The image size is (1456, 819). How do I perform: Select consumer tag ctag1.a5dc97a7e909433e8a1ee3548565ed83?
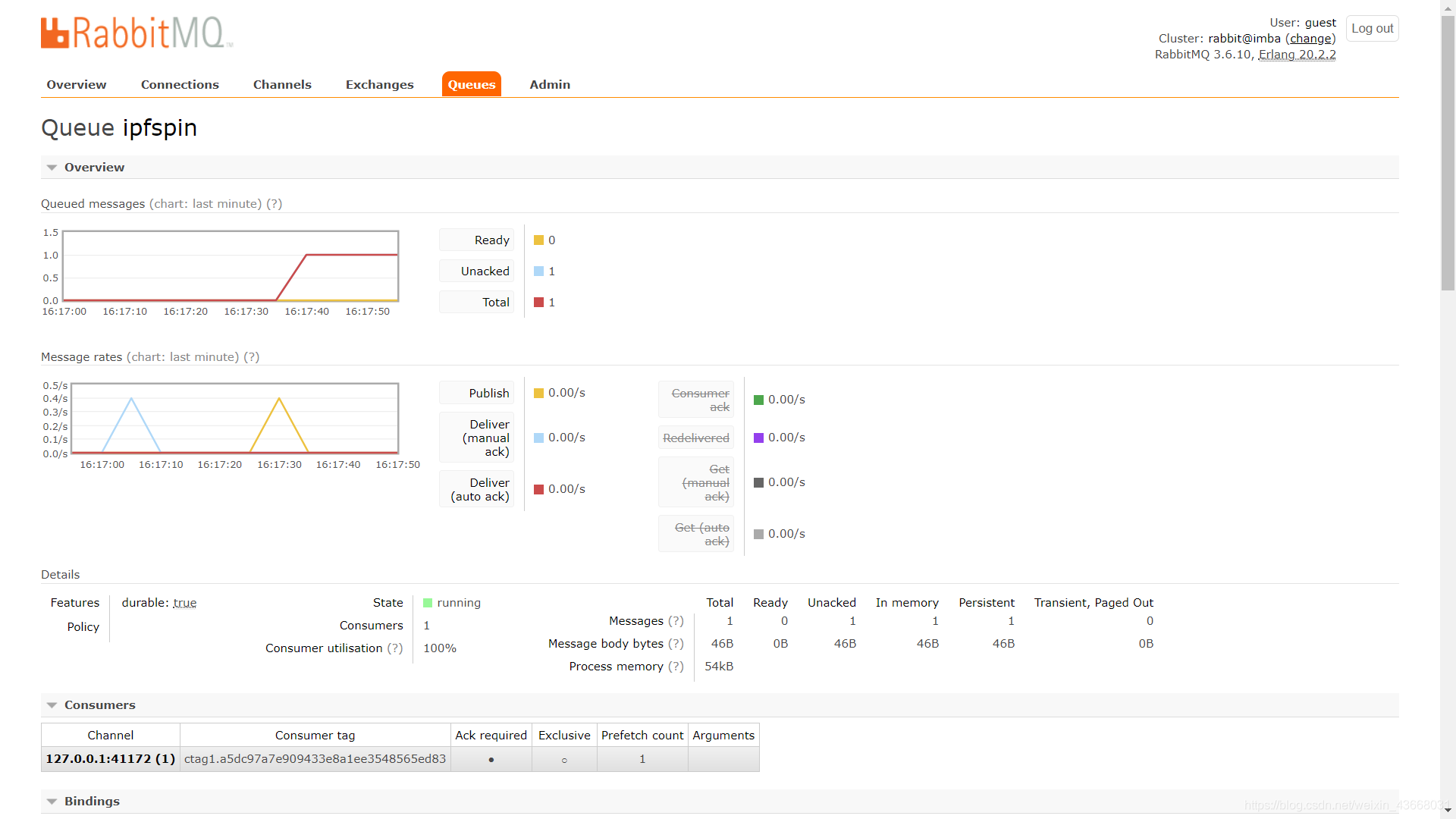coord(315,759)
